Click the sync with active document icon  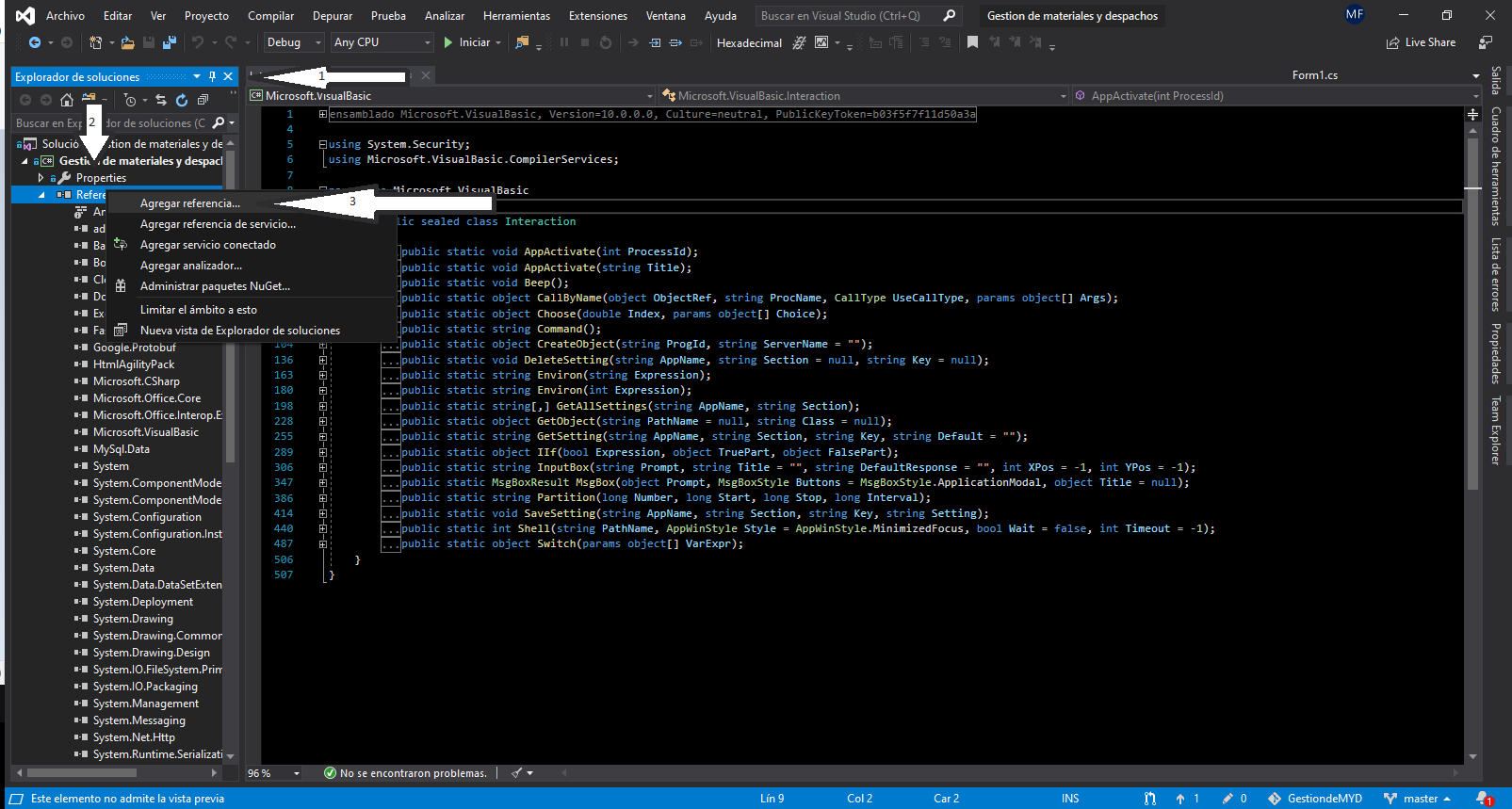click(x=161, y=100)
